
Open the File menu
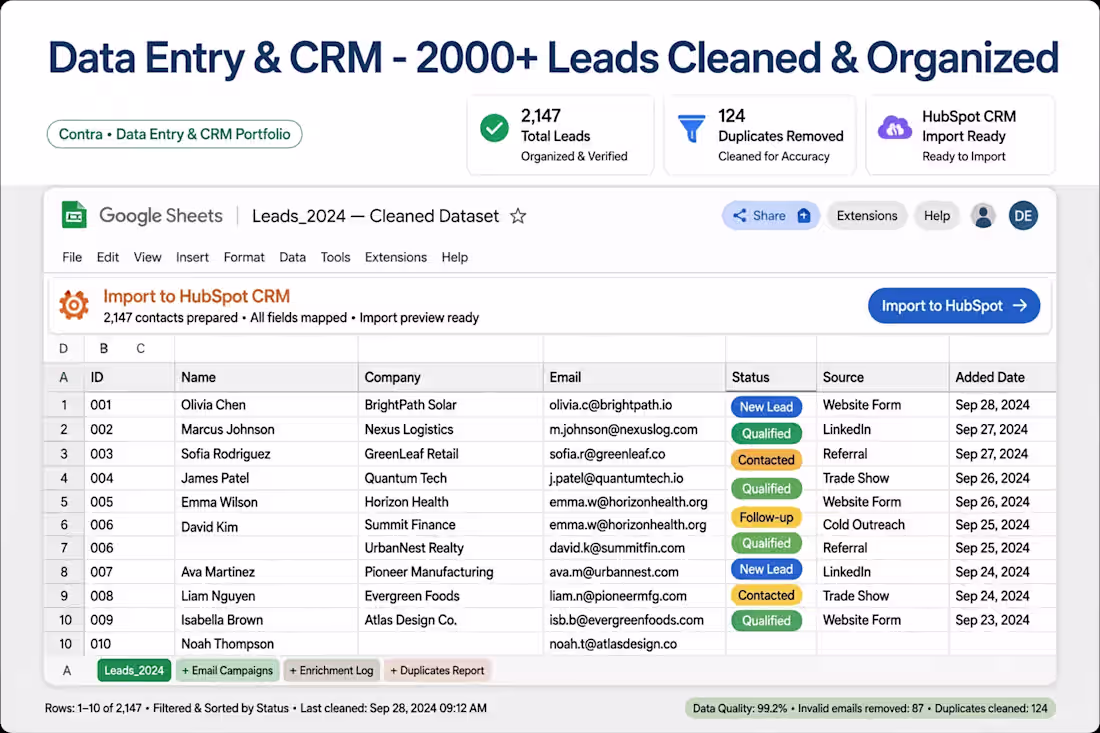(x=72, y=257)
